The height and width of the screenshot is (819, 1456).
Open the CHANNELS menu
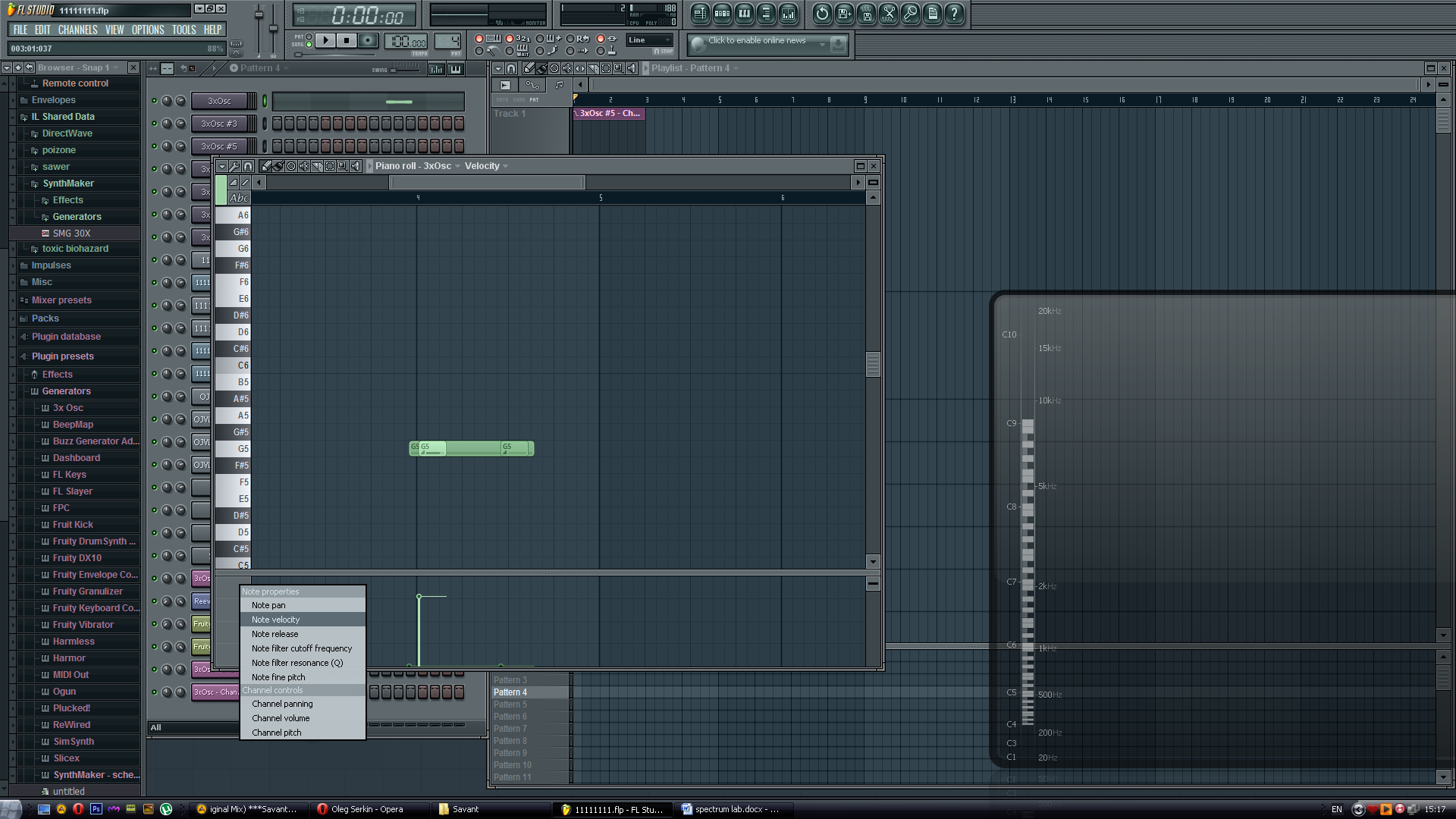(77, 30)
